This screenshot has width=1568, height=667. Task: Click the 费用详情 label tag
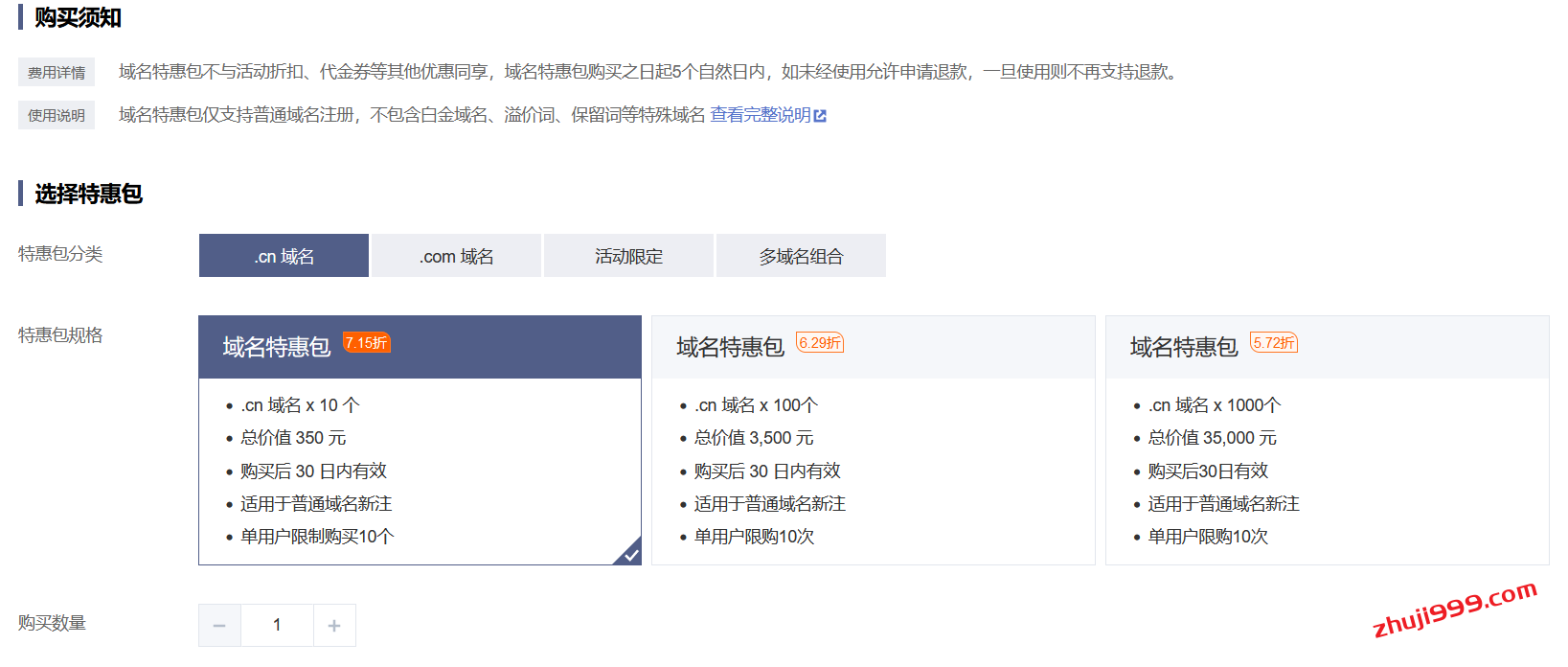pos(57,72)
